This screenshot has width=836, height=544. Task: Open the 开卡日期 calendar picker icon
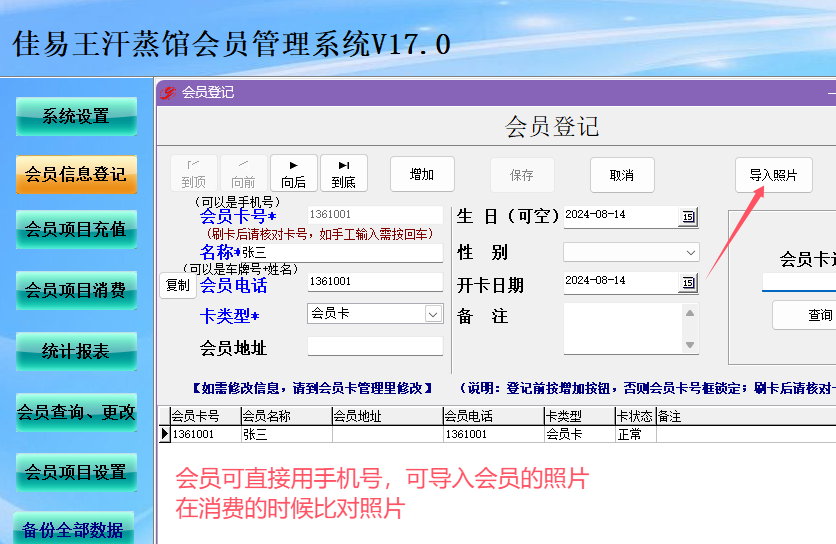tap(688, 283)
